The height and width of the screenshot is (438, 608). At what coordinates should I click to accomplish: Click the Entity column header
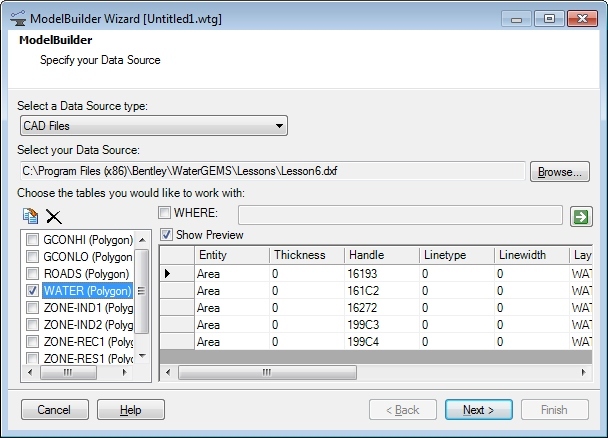(x=231, y=255)
